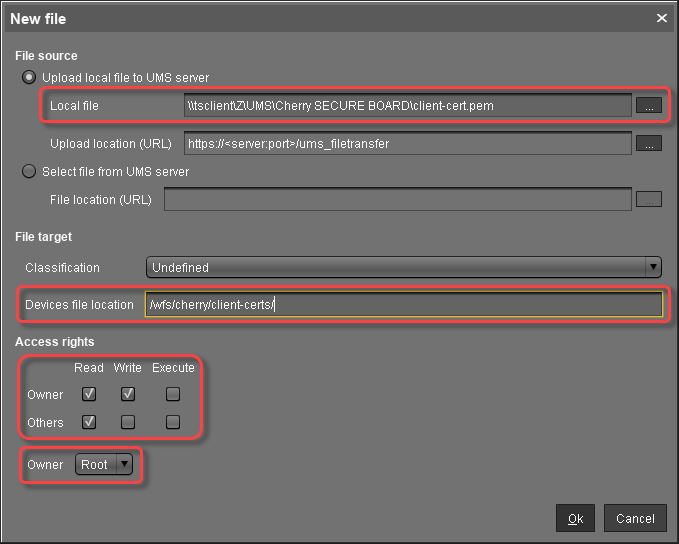Click the browse button beside File location
Viewport: 679px width, 544px height.
[x=649, y=200]
